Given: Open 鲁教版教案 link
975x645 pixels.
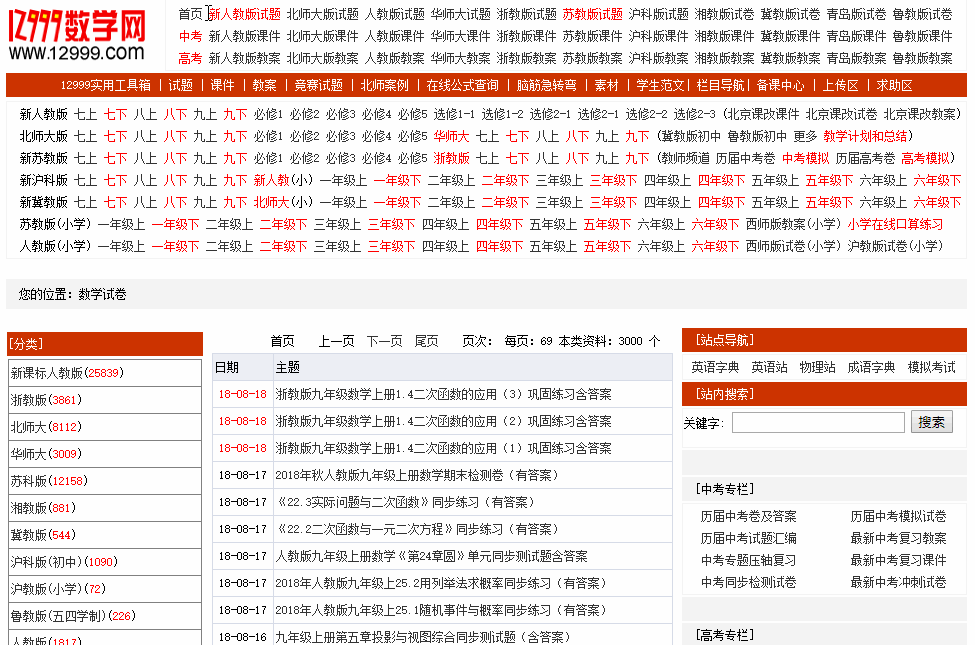Looking at the screenshot, I should 923,58.
